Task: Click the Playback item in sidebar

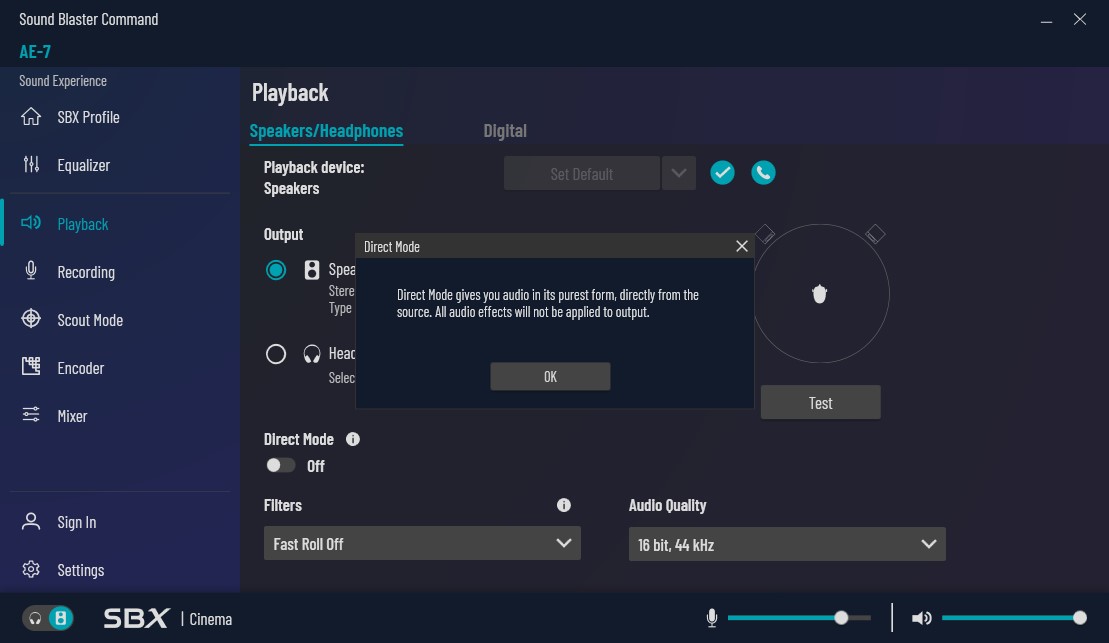Action: [83, 224]
